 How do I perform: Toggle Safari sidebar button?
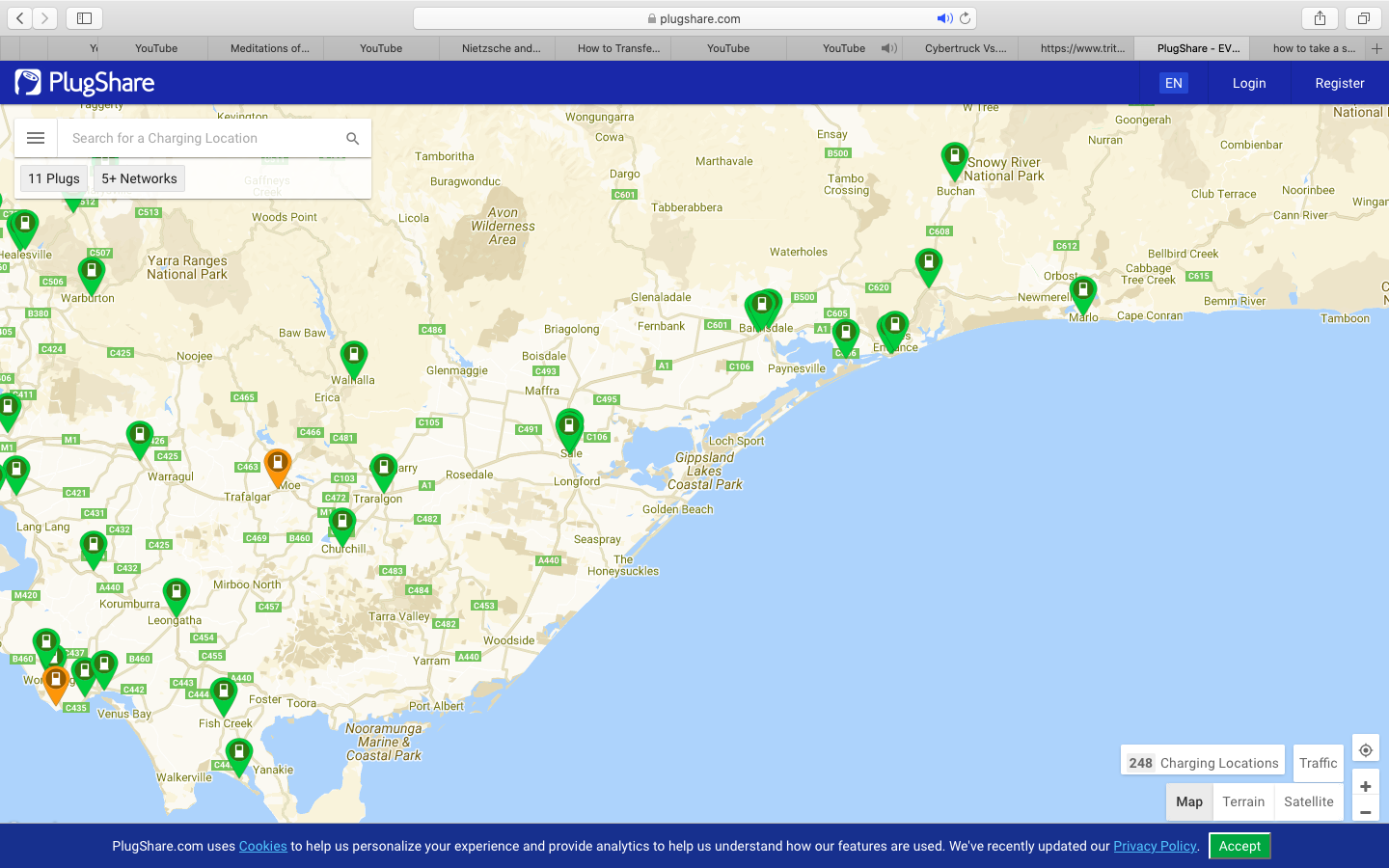pos(85,18)
